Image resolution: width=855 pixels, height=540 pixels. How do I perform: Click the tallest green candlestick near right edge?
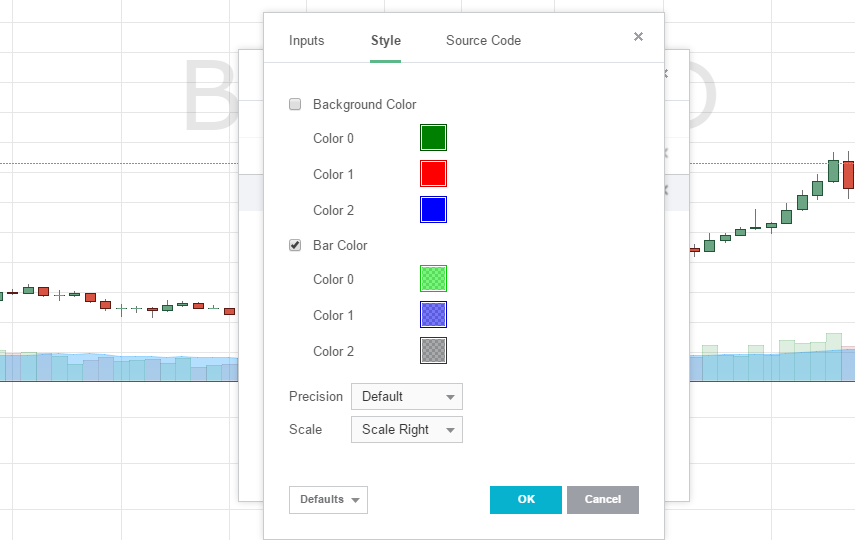(833, 170)
